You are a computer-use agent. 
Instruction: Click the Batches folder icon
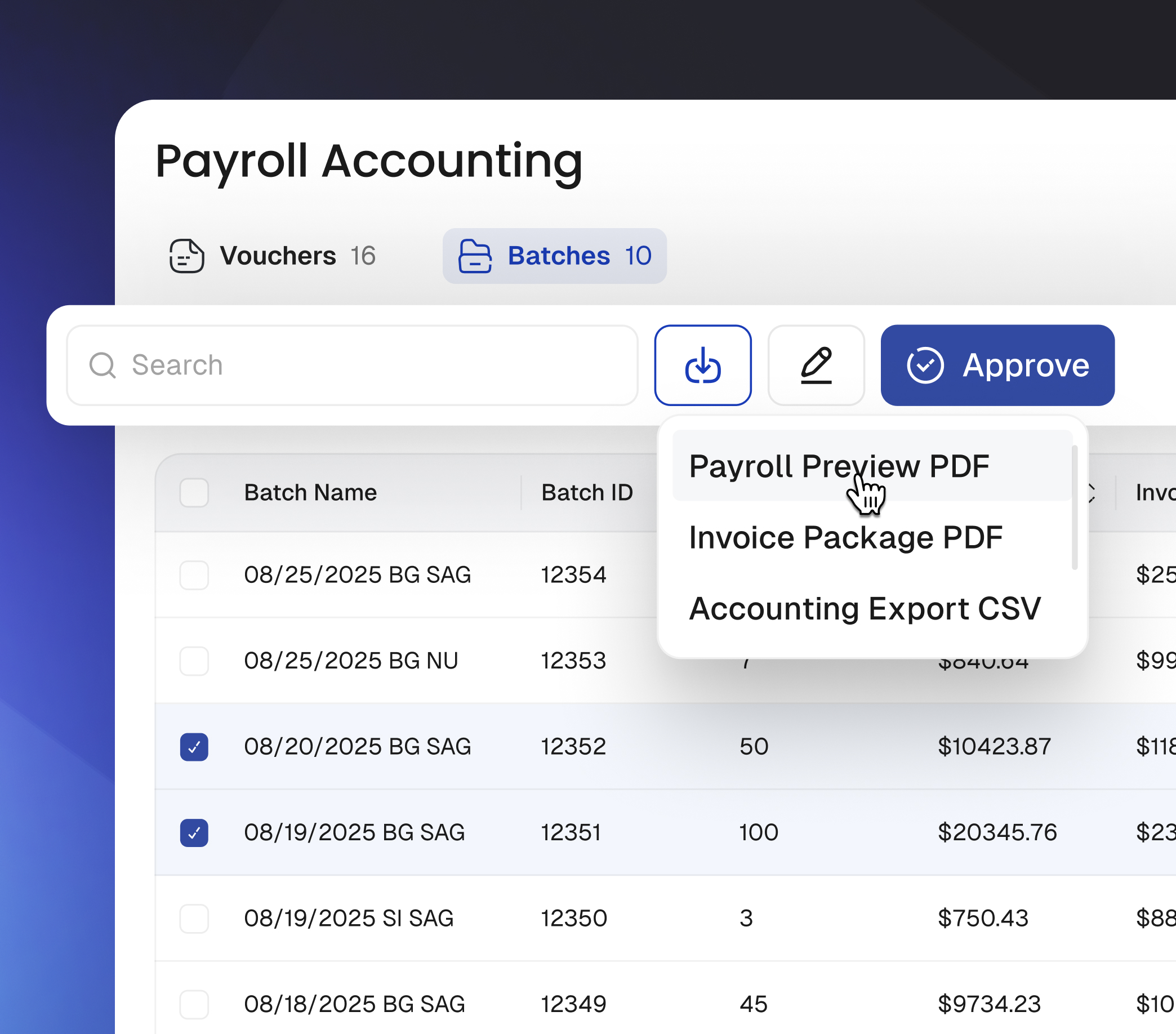(x=475, y=256)
